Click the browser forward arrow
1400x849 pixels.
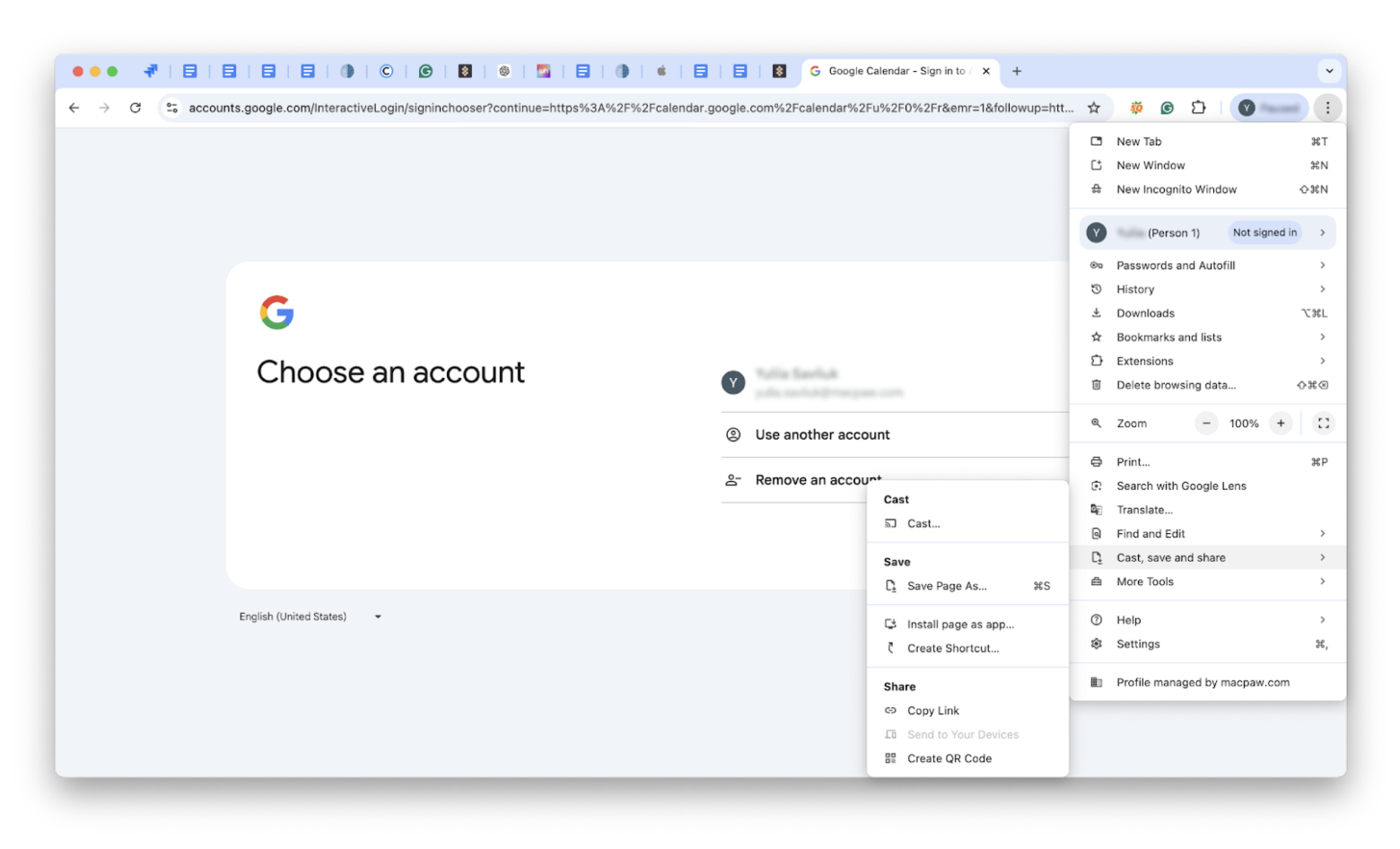[x=105, y=108]
